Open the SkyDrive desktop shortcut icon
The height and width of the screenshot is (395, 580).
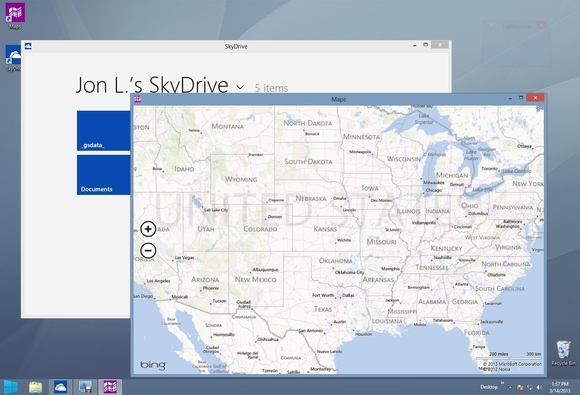click(13, 58)
